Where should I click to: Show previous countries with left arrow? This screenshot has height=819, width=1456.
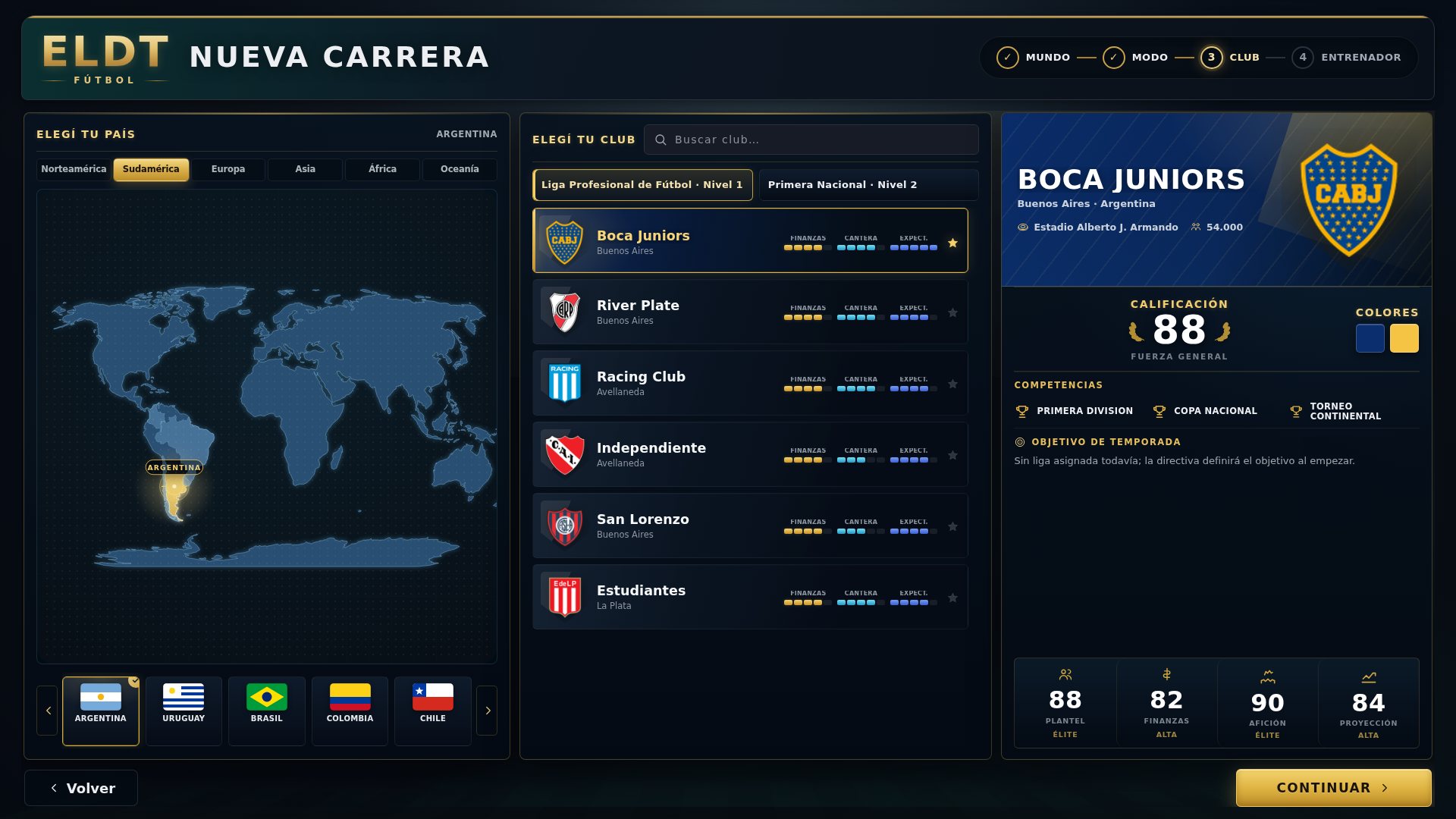pos(47,711)
